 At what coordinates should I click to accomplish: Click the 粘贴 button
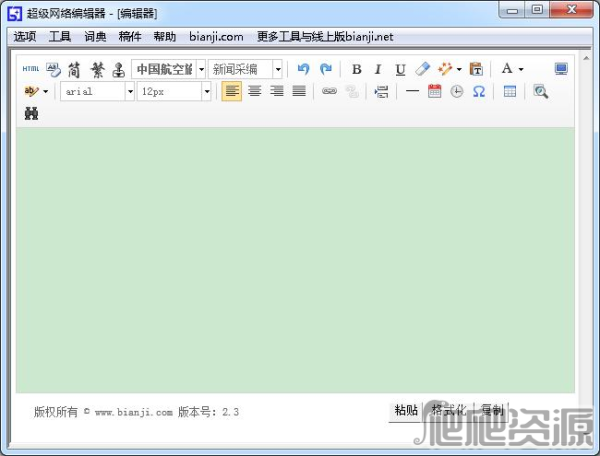[406, 410]
